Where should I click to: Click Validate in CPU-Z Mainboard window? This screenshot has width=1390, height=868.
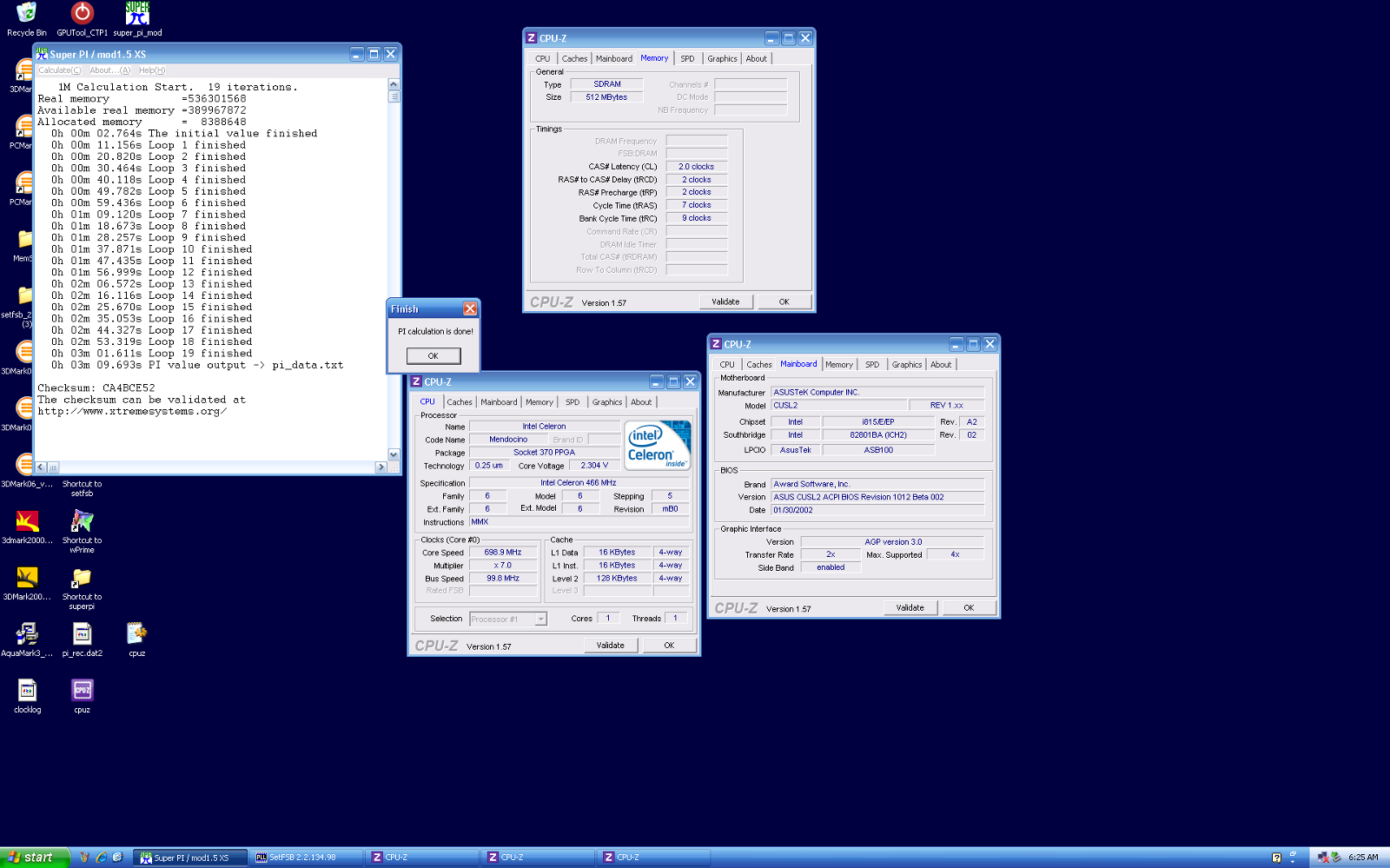(910, 607)
